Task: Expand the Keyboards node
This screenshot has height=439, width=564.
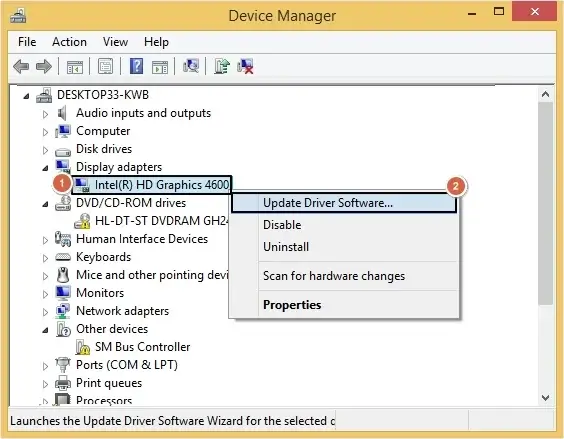Action: point(45,258)
